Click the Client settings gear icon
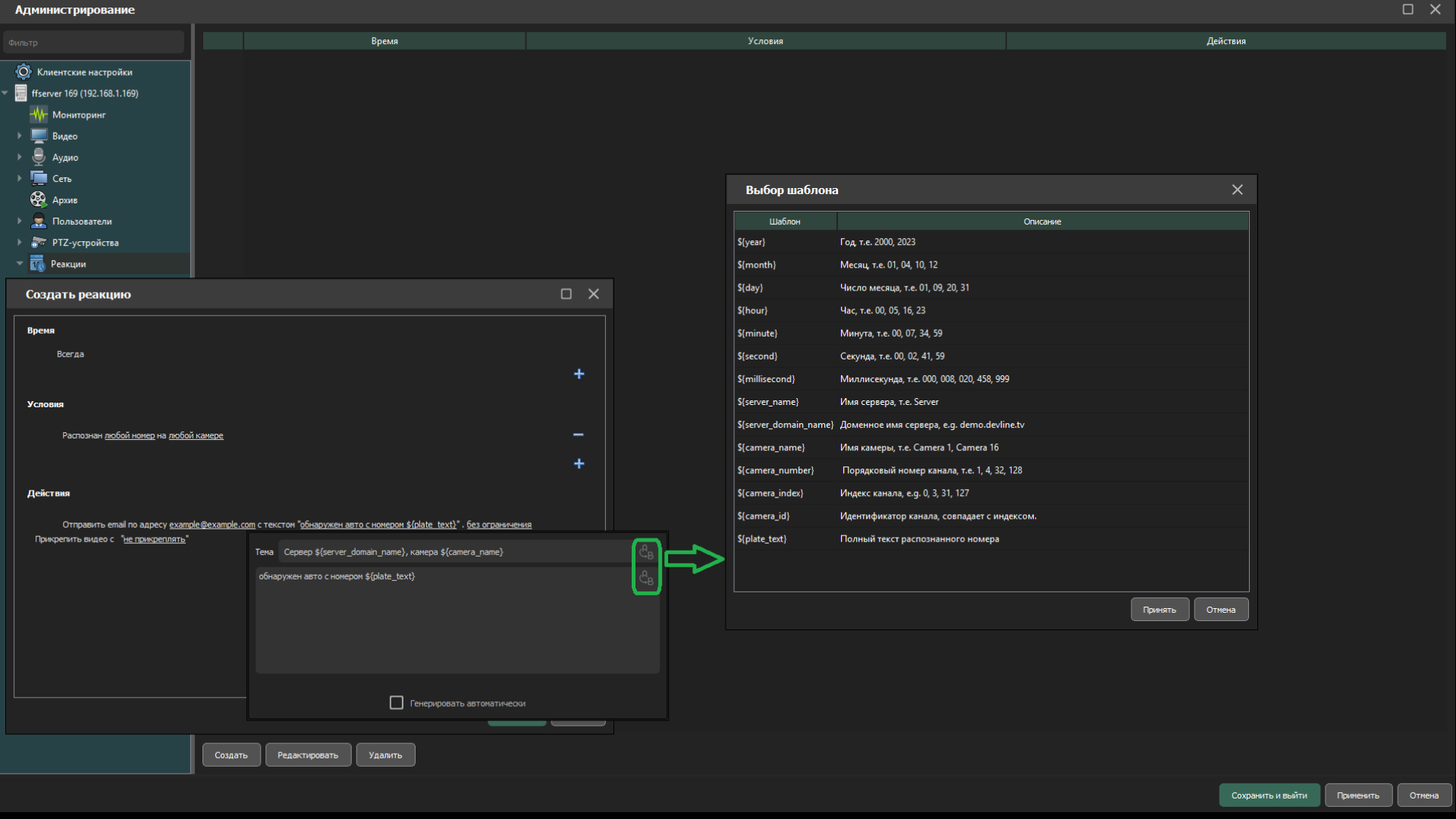 (x=24, y=72)
